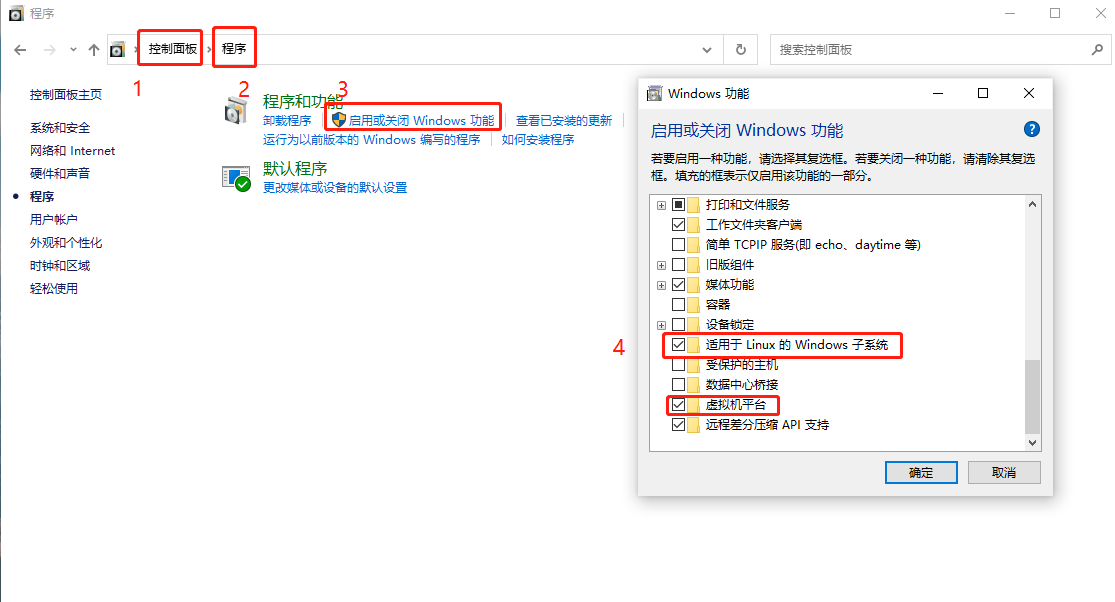This screenshot has width=1115, height=602.
Task: Uncheck the 工作文件夹客户端 checkbox
Action: pos(678,225)
